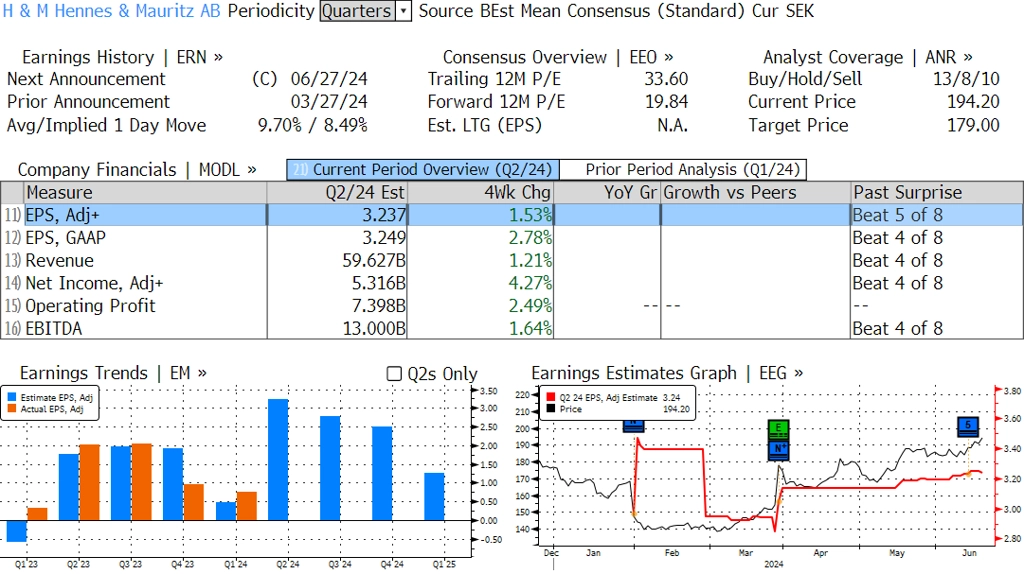Open the Periodicity Quarters dropdown arrow
Viewport: 1024px width, 574px height.
[404, 11]
